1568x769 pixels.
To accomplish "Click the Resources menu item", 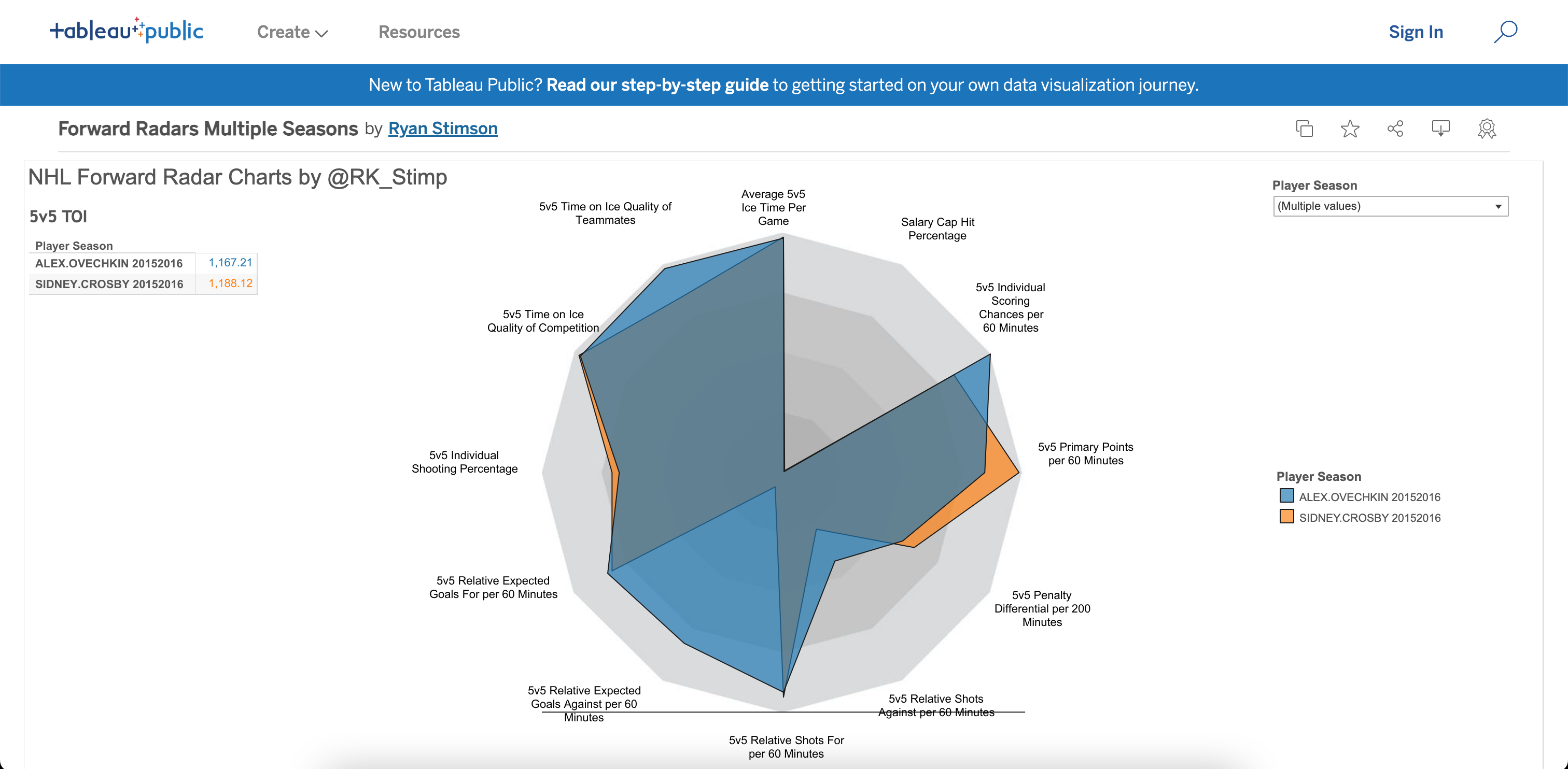I will tap(419, 32).
